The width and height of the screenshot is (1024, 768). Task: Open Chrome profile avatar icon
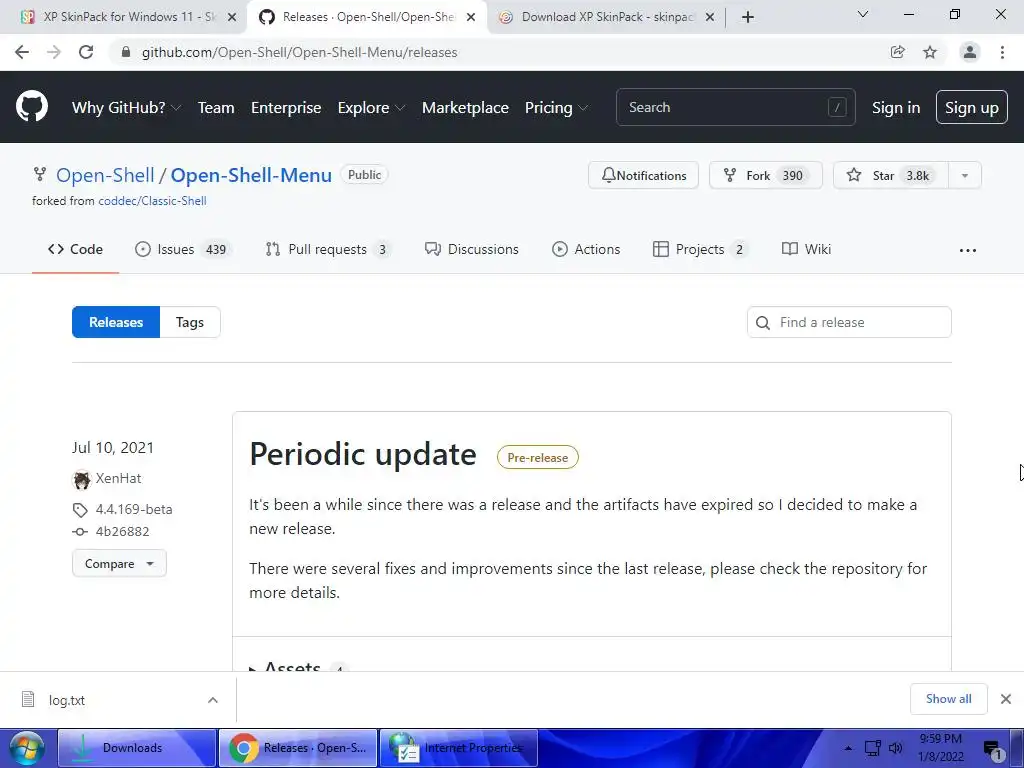970,52
